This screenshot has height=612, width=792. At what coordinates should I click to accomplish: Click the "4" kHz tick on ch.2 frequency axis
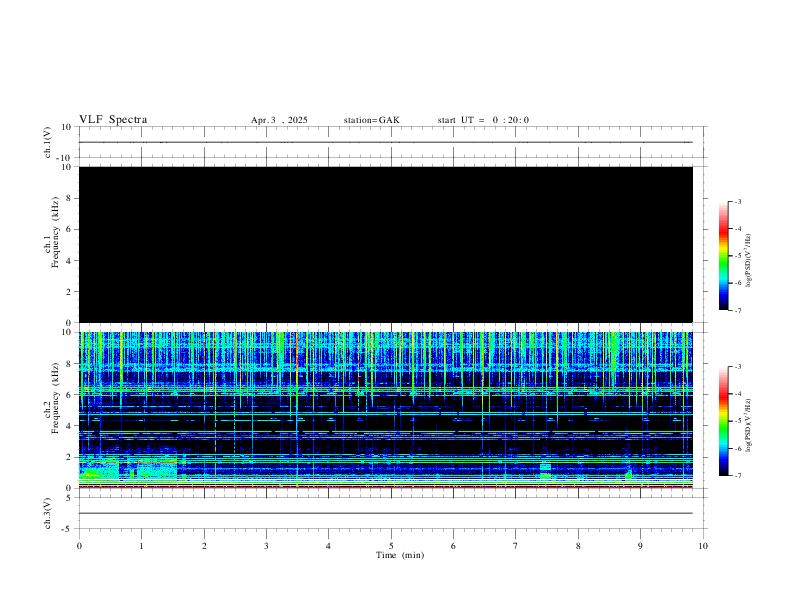click(69, 426)
